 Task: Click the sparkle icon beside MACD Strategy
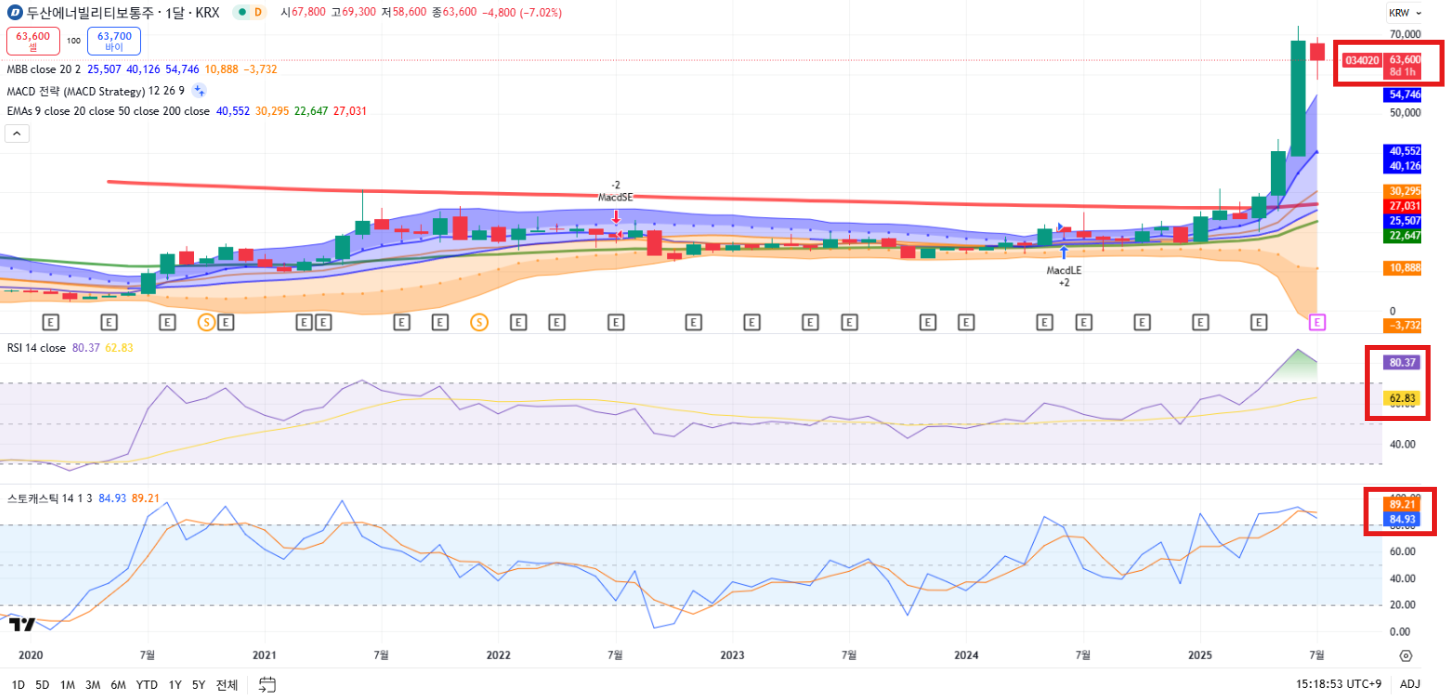199,90
